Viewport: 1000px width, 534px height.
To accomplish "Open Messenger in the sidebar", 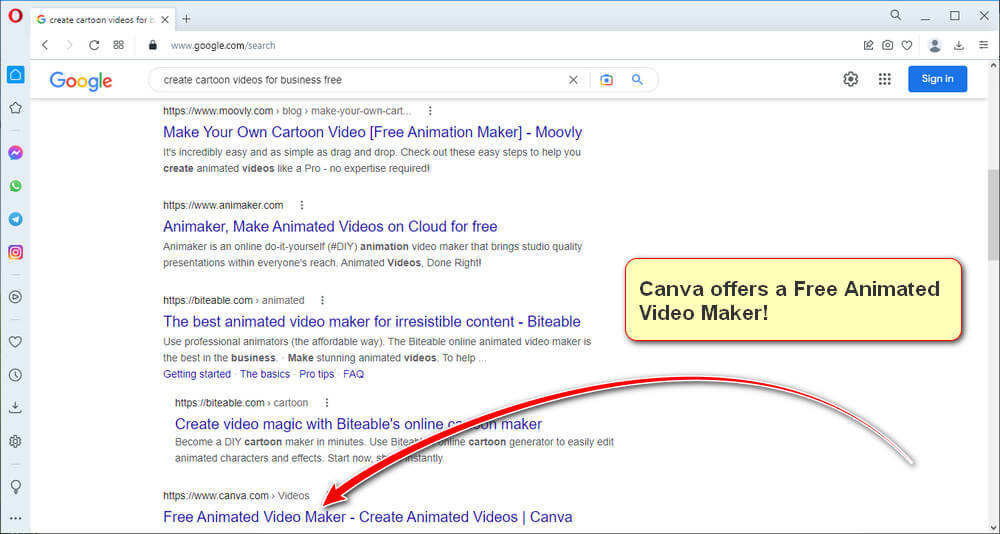I will click(15, 153).
